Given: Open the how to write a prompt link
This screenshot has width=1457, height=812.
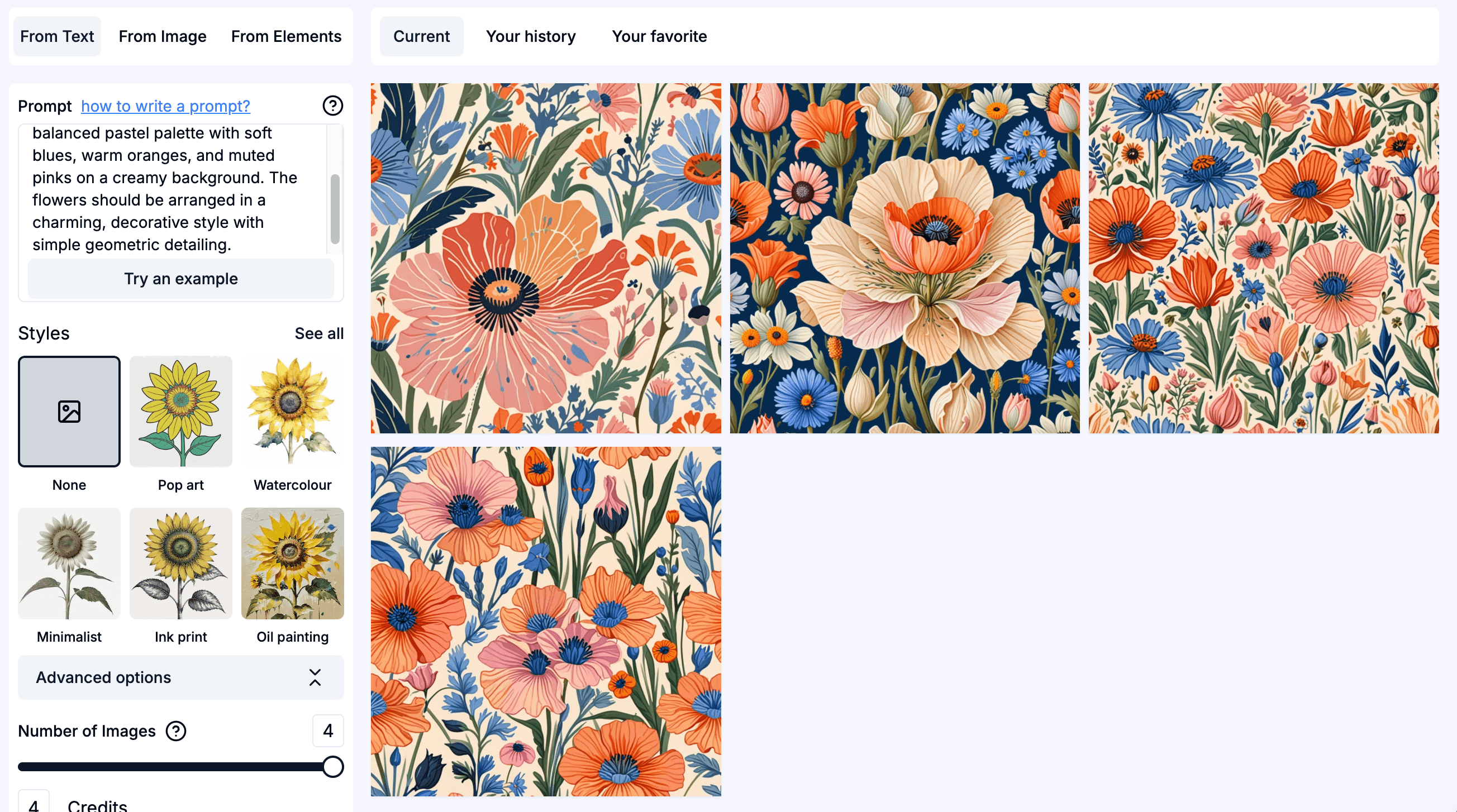Looking at the screenshot, I should tap(165, 106).
